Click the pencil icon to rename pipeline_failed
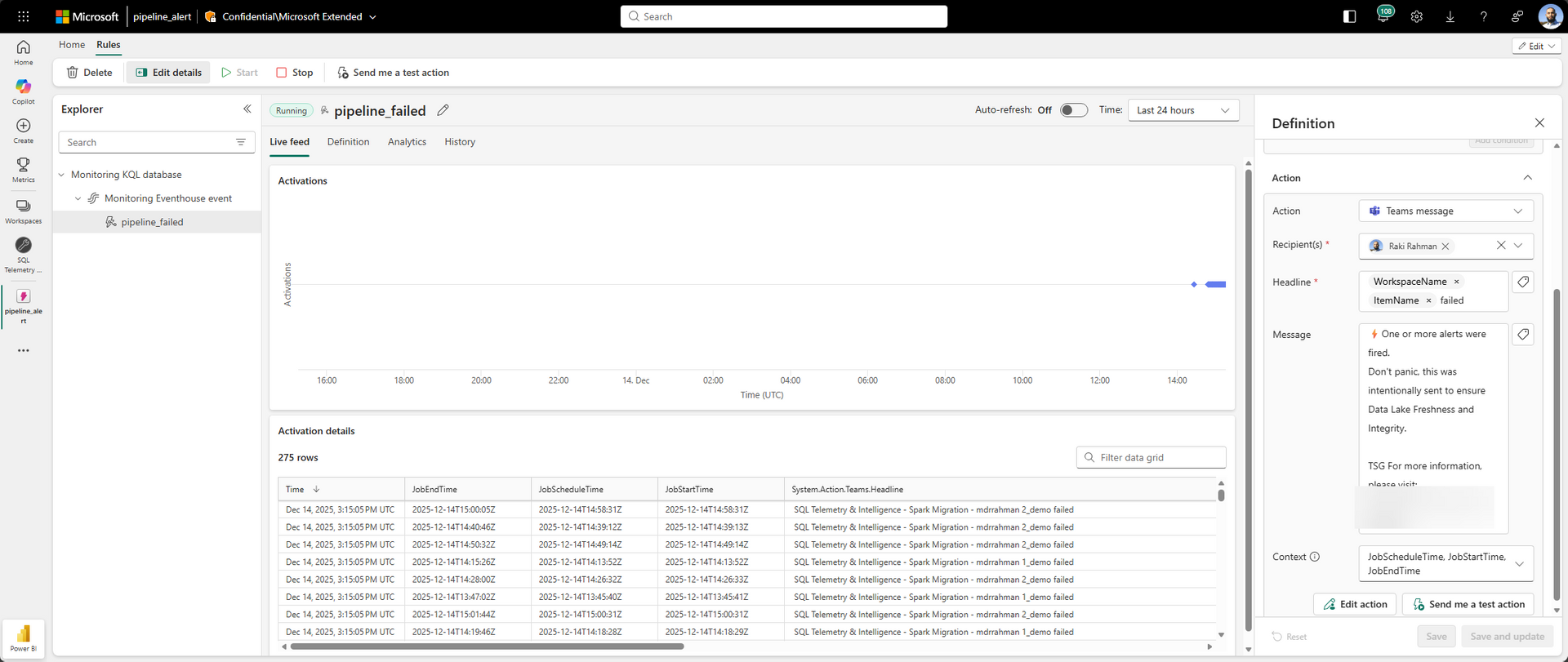The width and height of the screenshot is (1568, 662). pos(443,110)
